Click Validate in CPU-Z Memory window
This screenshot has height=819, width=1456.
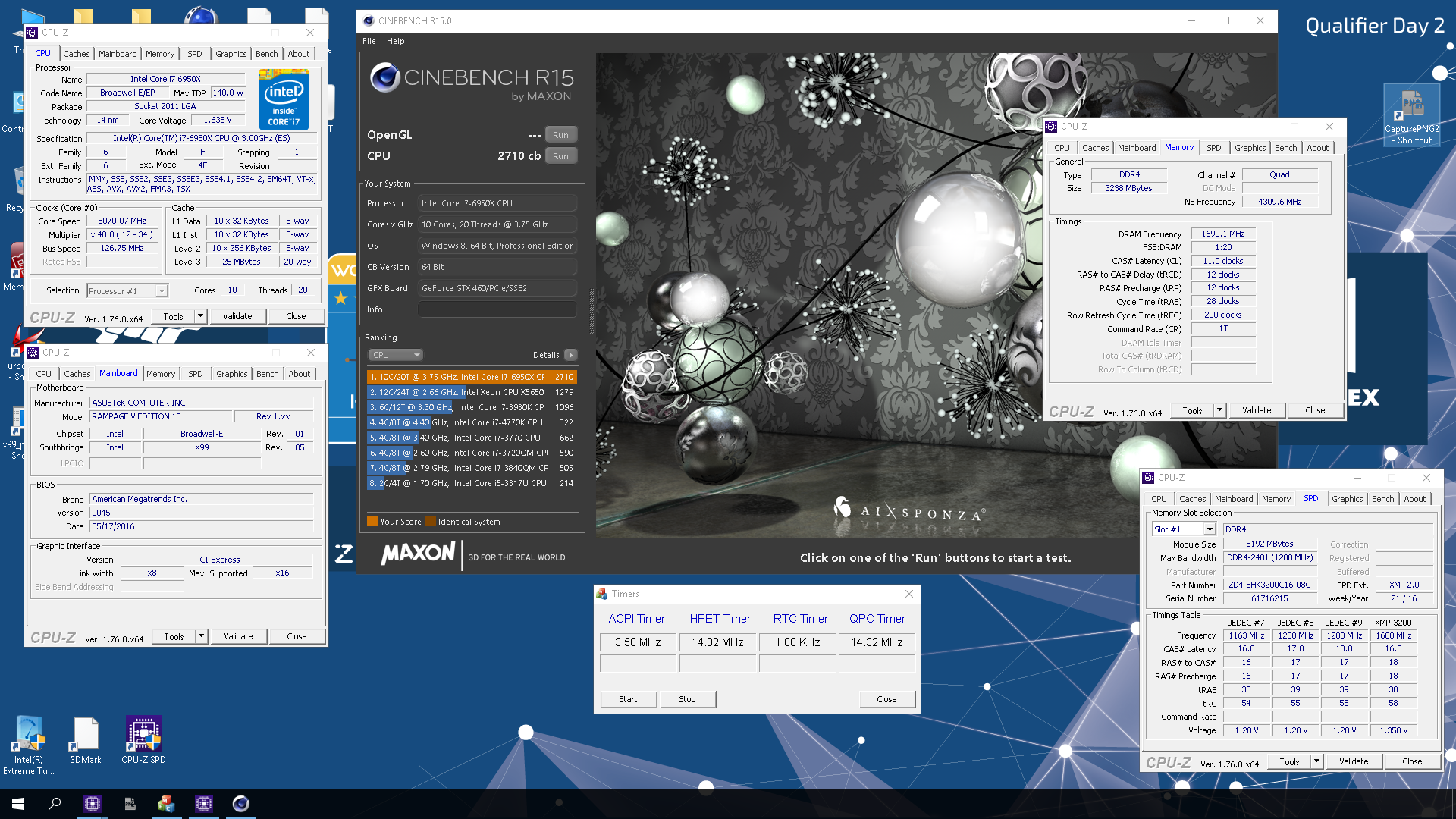[1257, 410]
